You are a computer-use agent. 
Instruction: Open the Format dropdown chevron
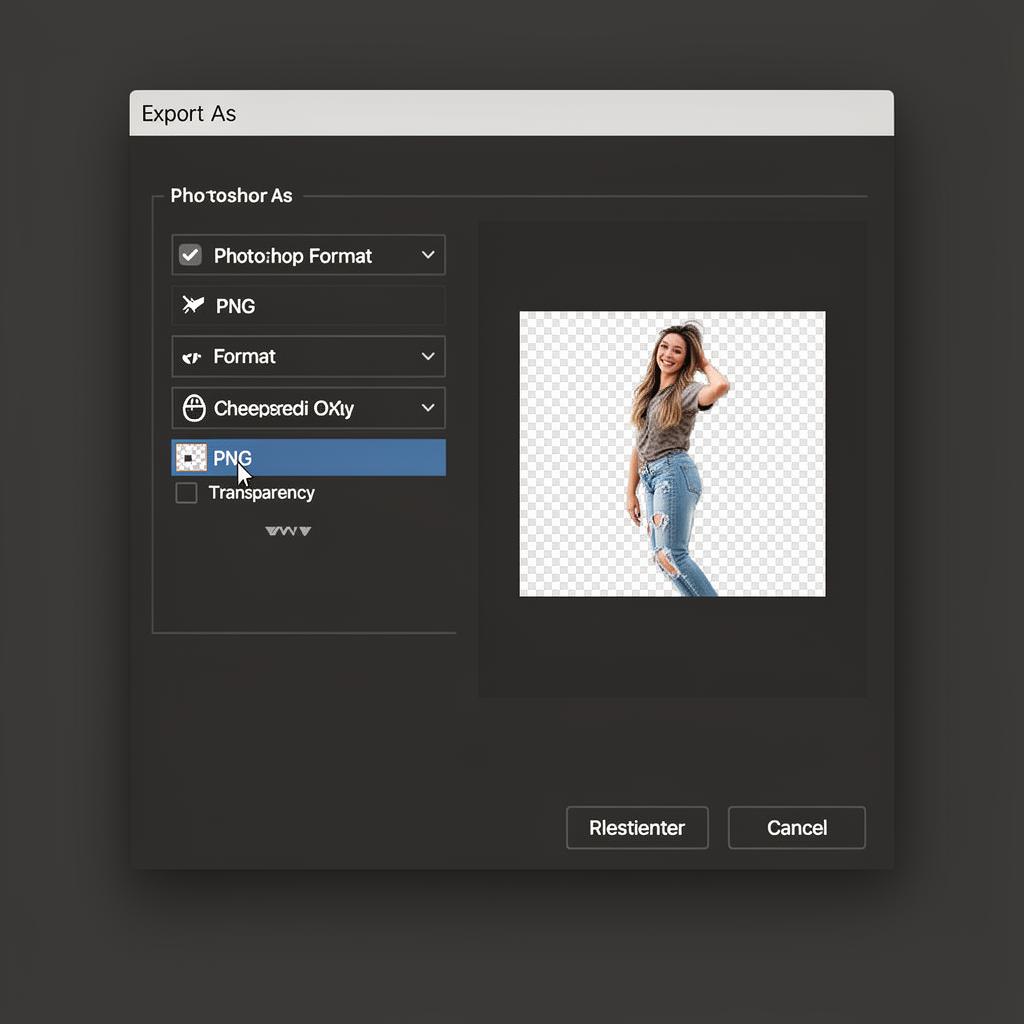(428, 356)
